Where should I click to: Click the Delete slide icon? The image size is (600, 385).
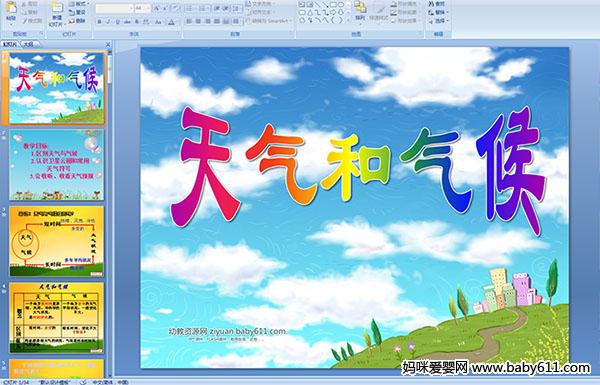72,21
